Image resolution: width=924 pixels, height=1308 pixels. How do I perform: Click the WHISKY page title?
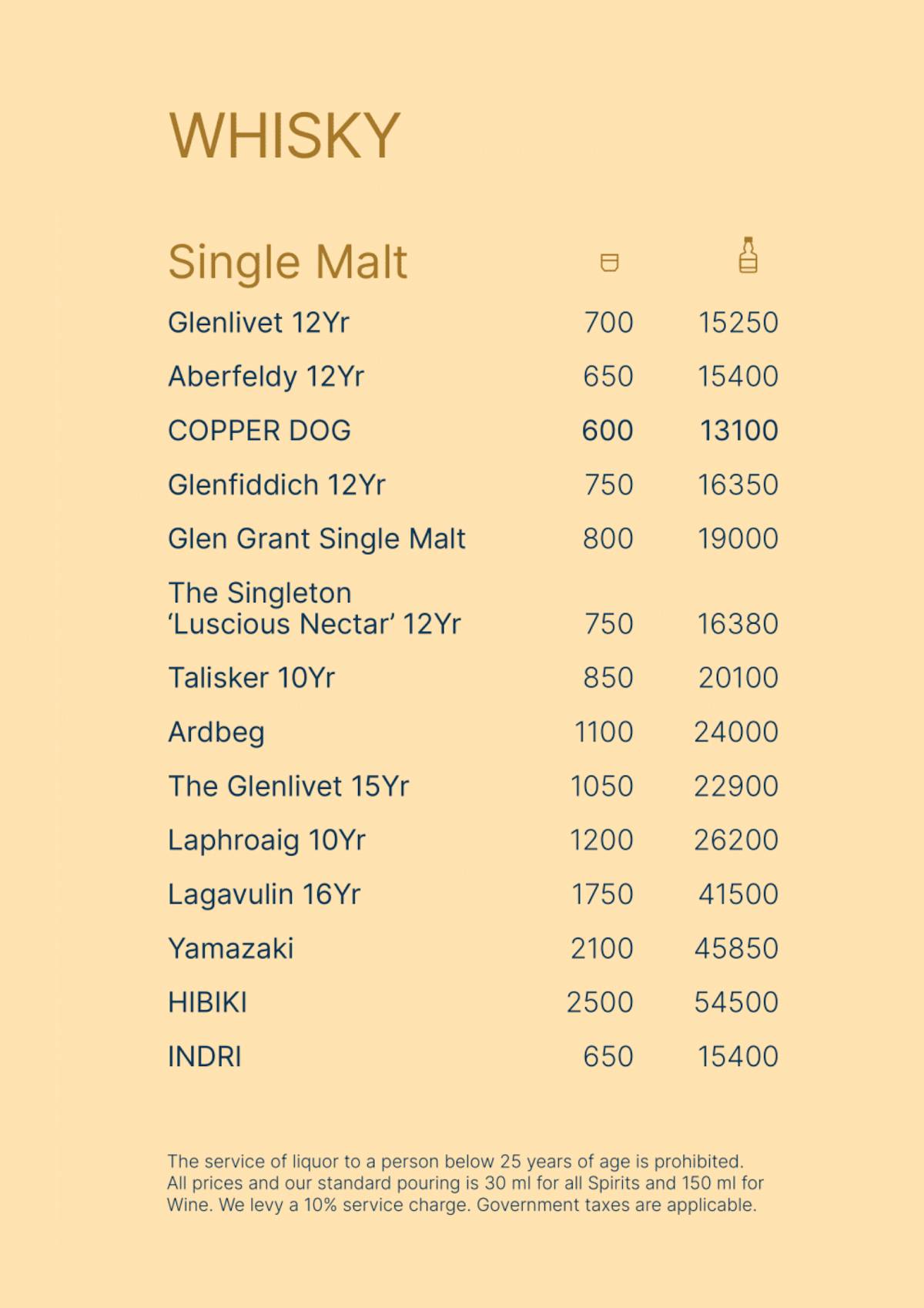coord(284,136)
